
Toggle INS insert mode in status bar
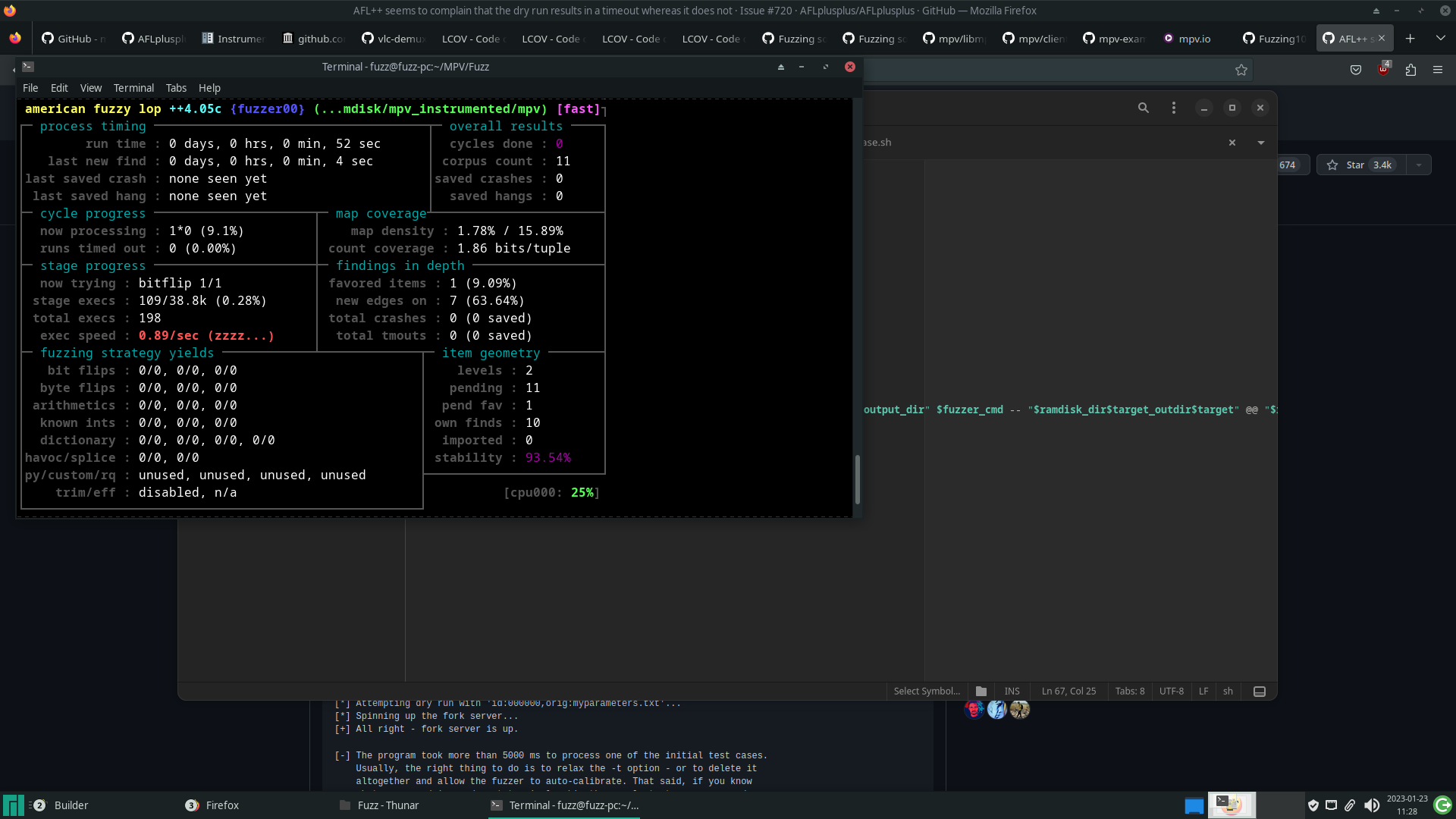coord(1012,691)
